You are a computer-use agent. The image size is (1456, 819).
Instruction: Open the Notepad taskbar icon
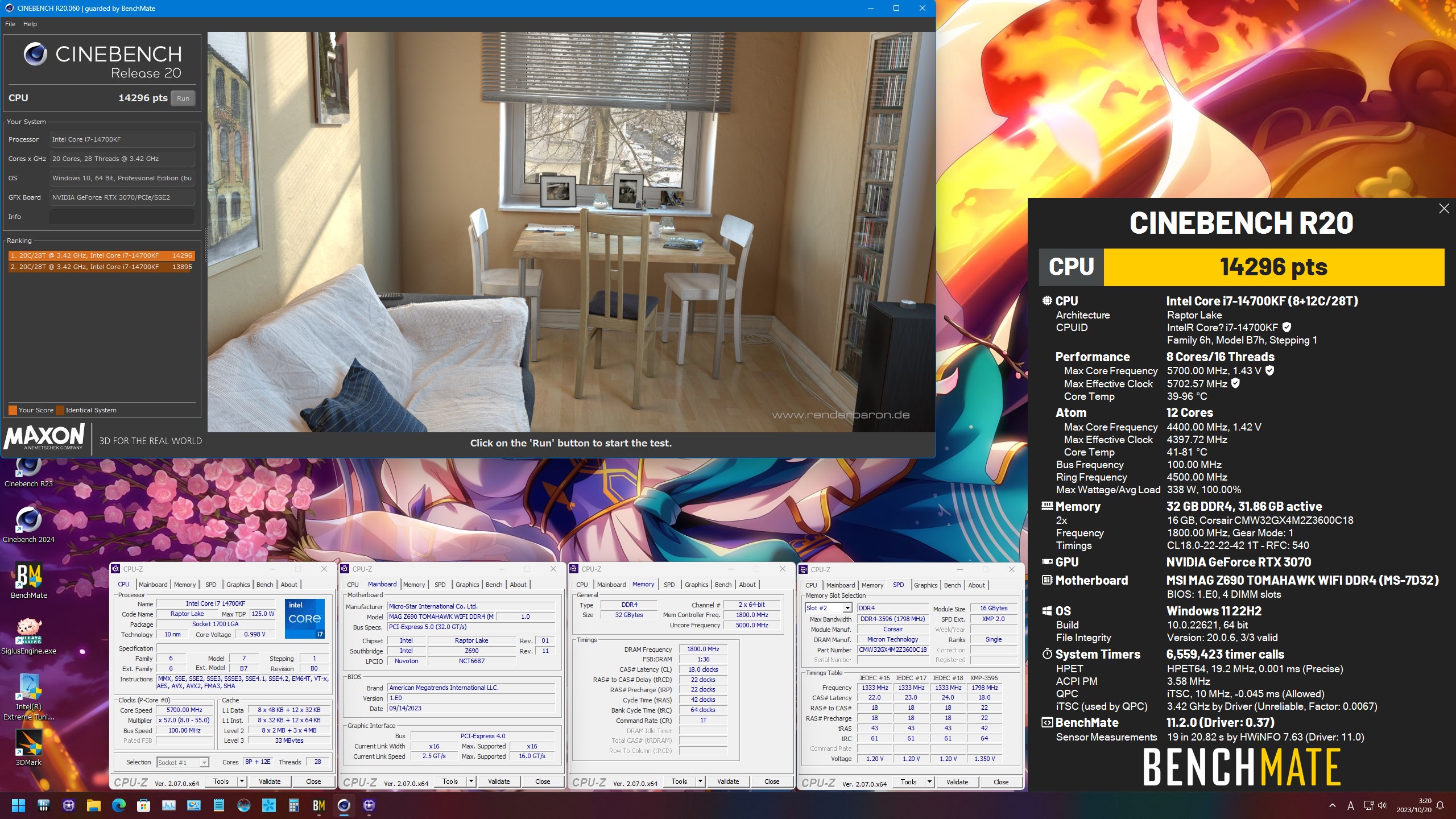click(x=218, y=805)
